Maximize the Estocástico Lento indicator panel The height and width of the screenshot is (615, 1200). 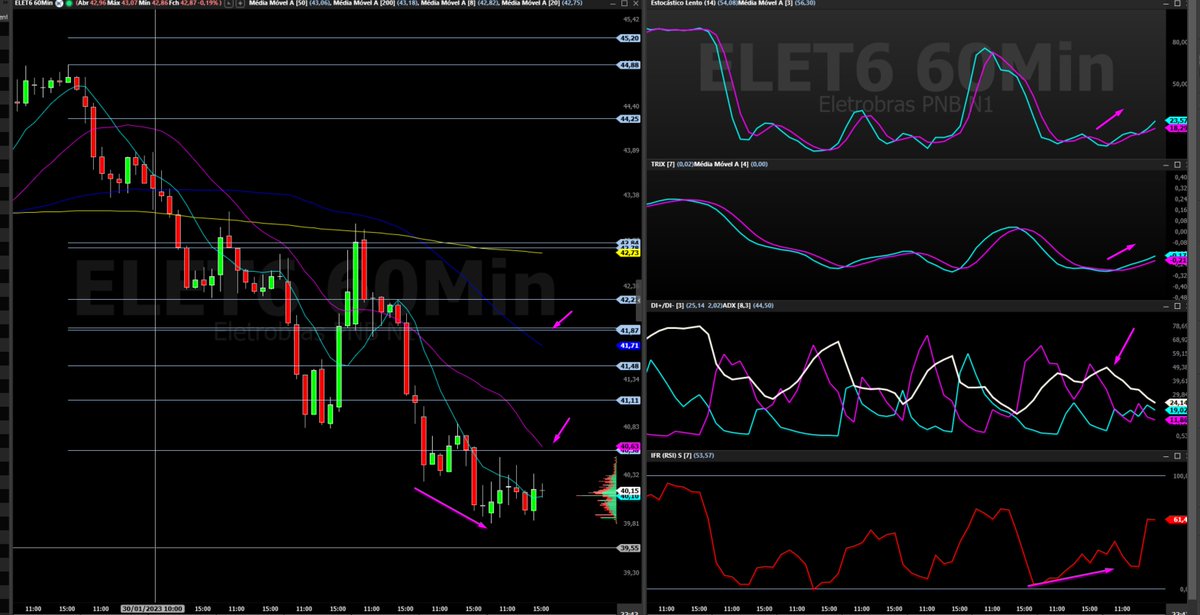coord(1177,3)
